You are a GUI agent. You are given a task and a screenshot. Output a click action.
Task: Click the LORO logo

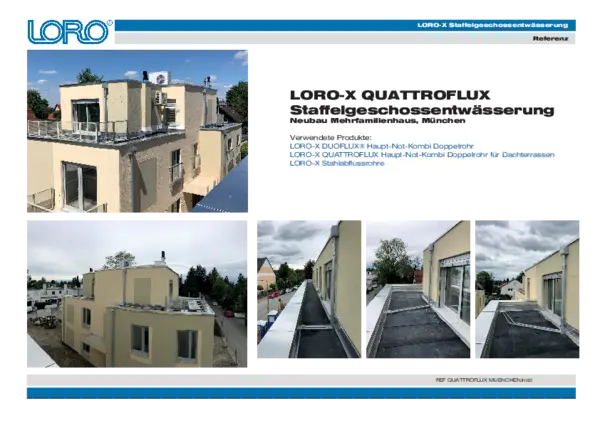(70, 32)
